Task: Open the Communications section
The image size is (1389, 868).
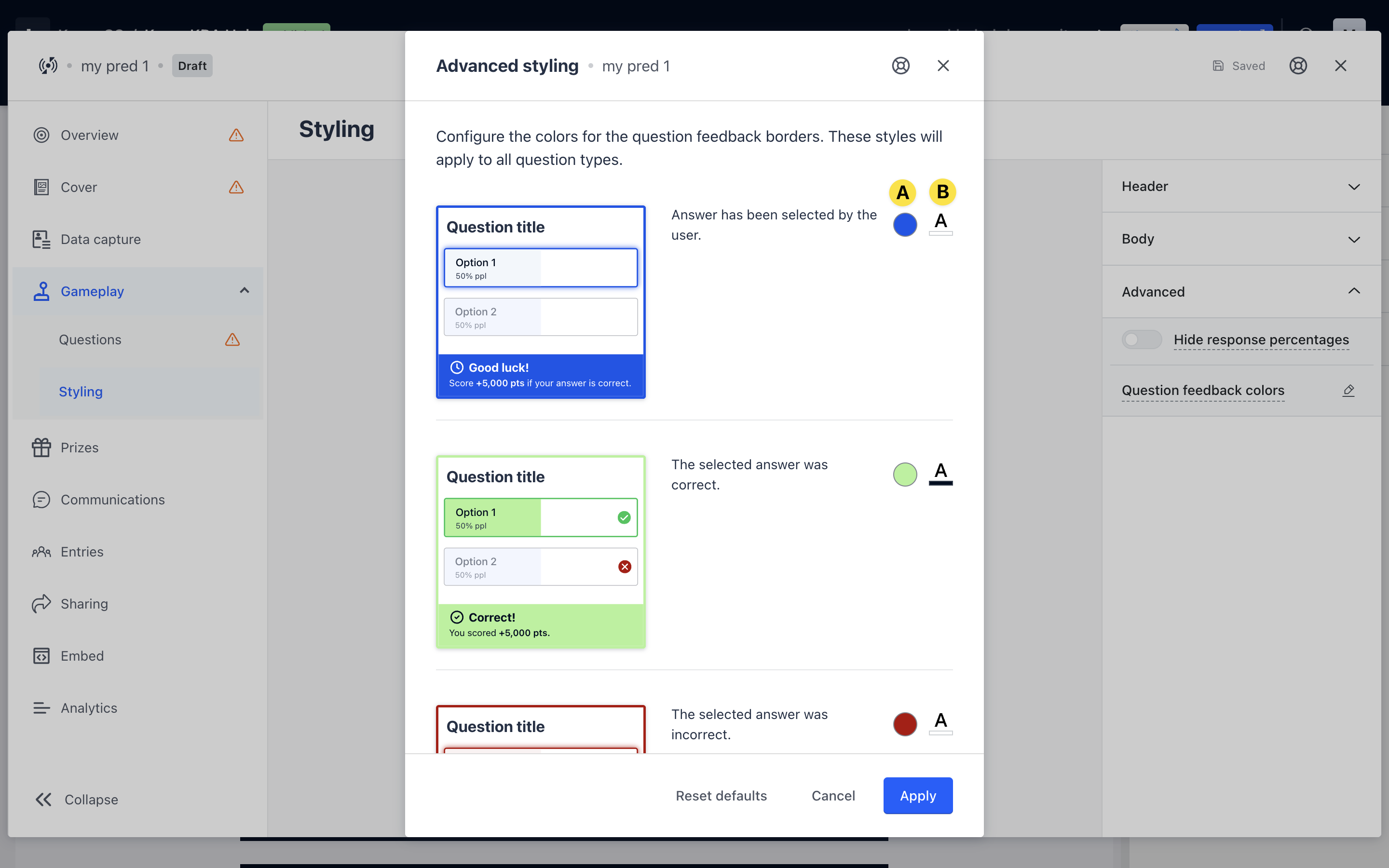Action: pyautogui.click(x=112, y=500)
